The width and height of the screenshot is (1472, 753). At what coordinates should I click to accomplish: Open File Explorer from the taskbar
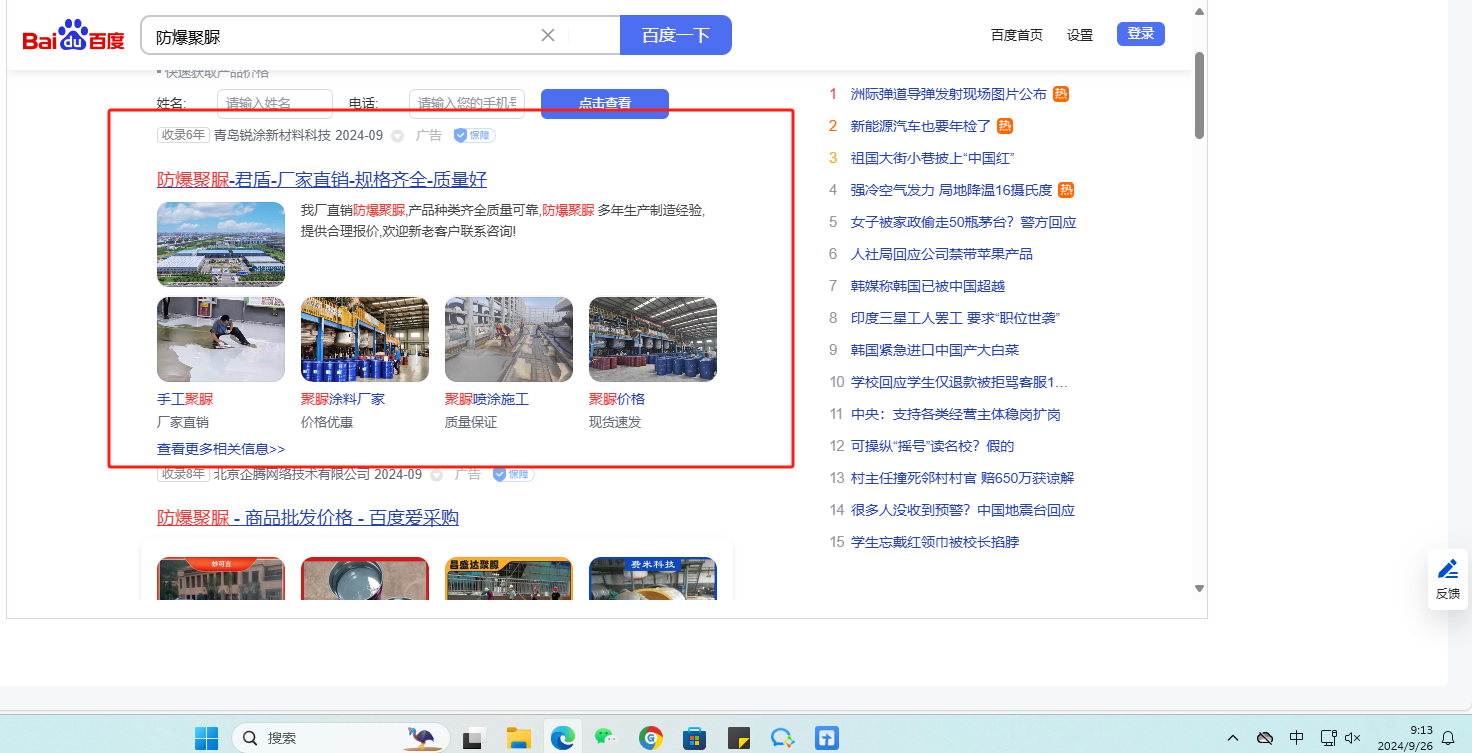pos(518,738)
